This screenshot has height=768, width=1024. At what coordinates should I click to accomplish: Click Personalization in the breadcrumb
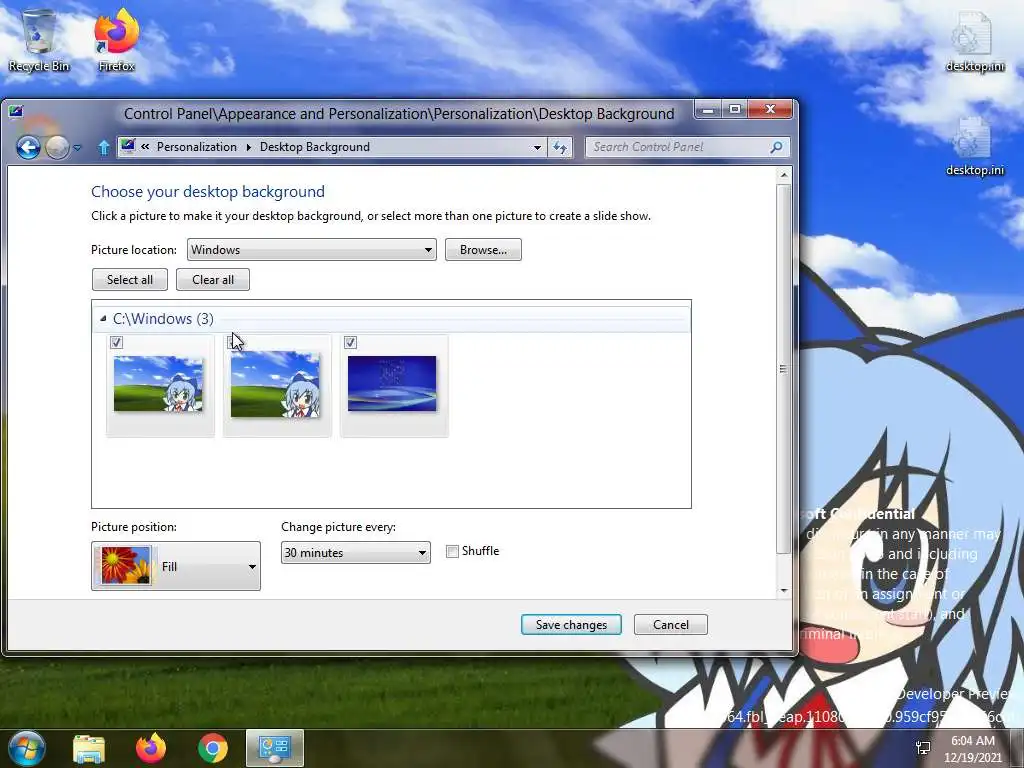point(197,147)
